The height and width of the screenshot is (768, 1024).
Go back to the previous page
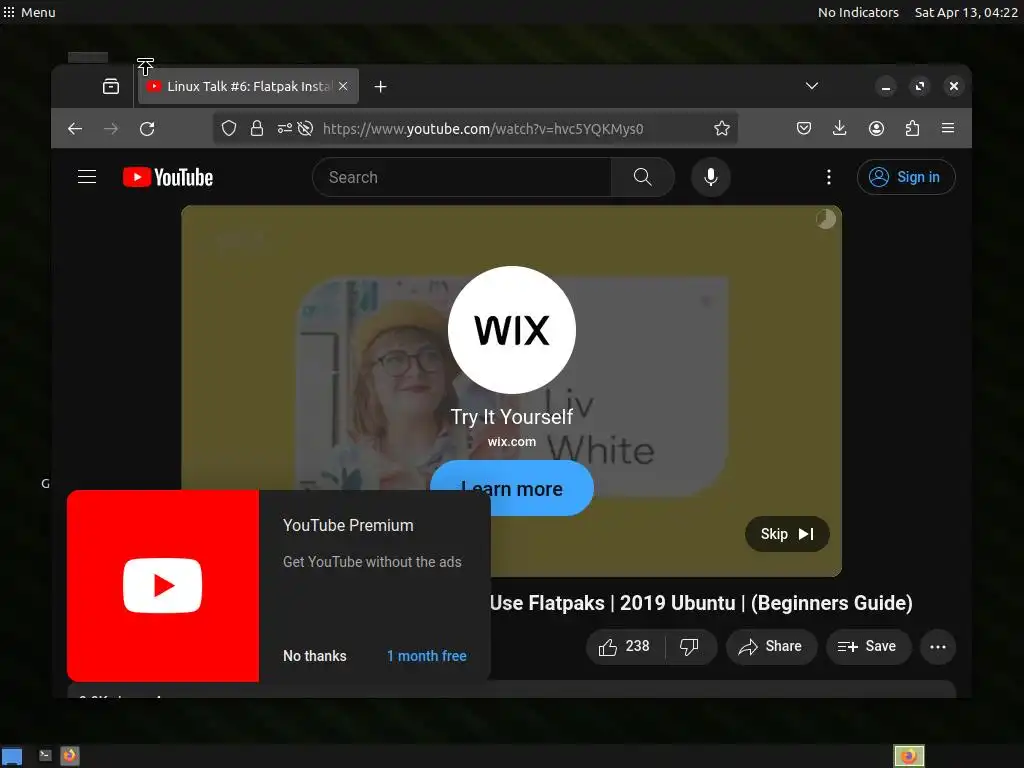coord(75,129)
